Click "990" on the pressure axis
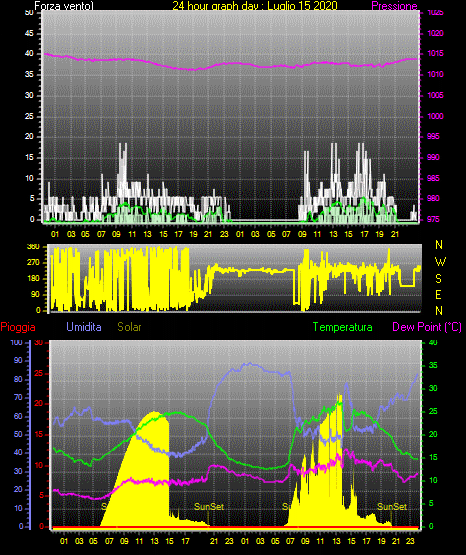 (433, 157)
